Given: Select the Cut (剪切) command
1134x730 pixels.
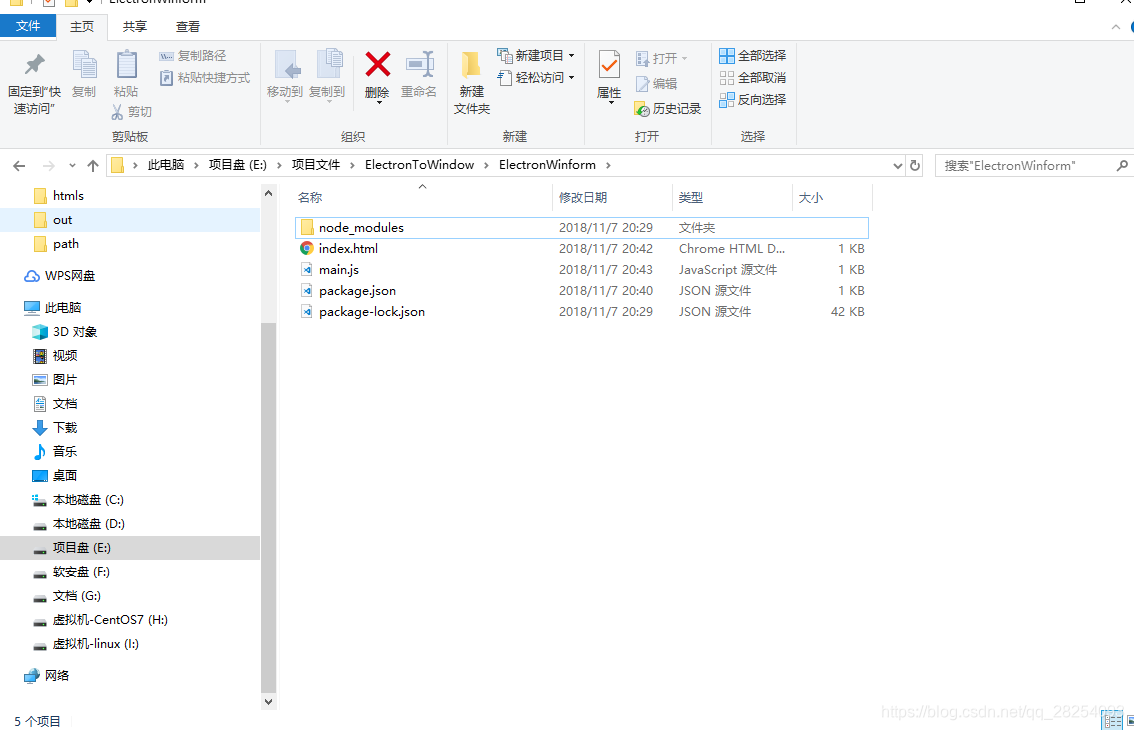Looking at the screenshot, I should click(x=132, y=111).
